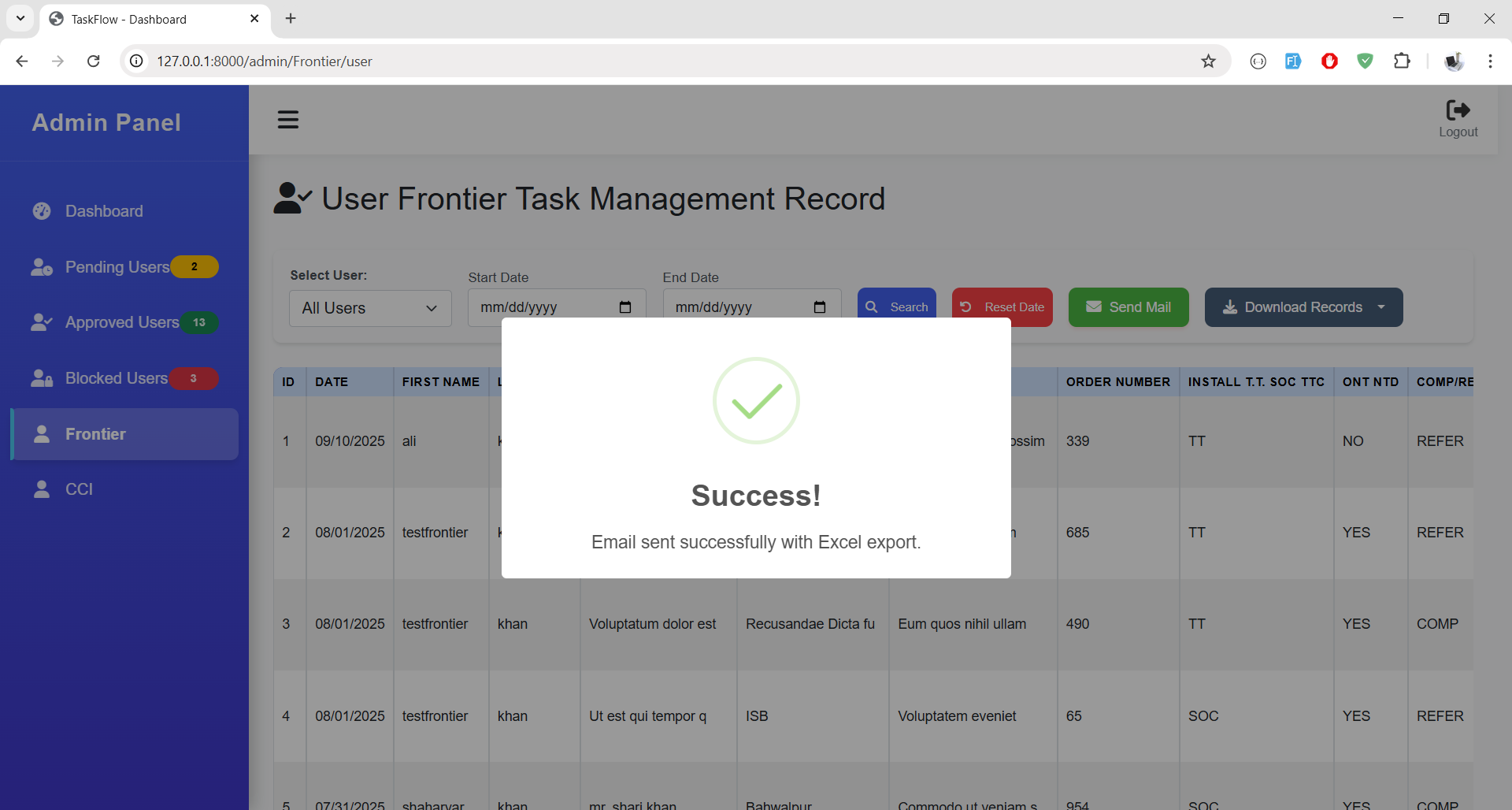Open the End Date calendar picker icon
The image size is (1512, 810).
pos(820,307)
